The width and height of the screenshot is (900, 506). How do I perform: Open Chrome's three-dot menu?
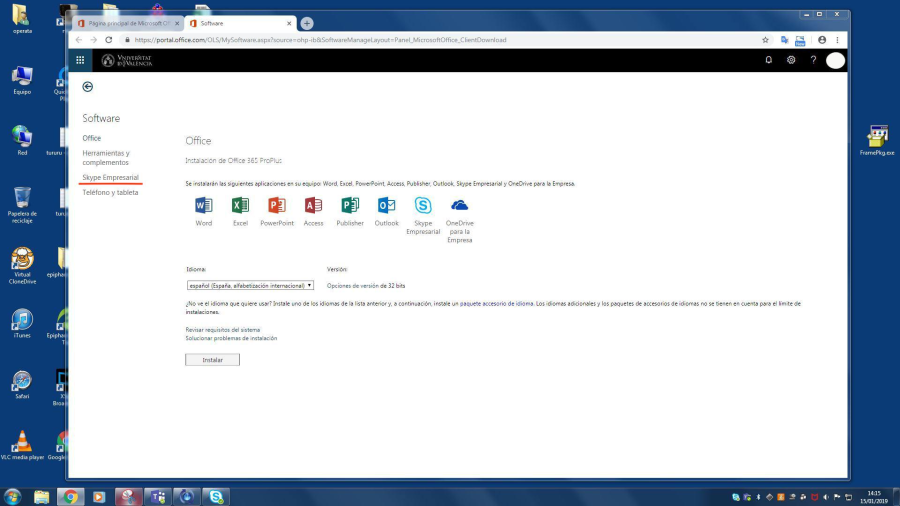tap(837, 40)
